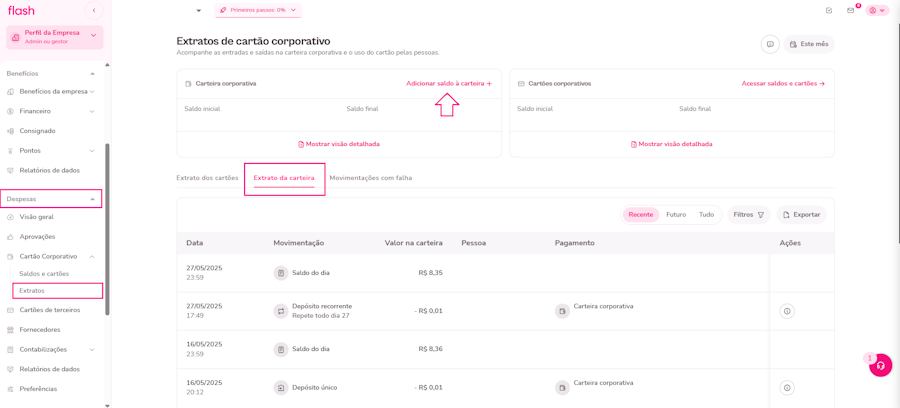The height and width of the screenshot is (408, 900).
Task: Click the Contabilizações icon
Action: tap(10, 349)
